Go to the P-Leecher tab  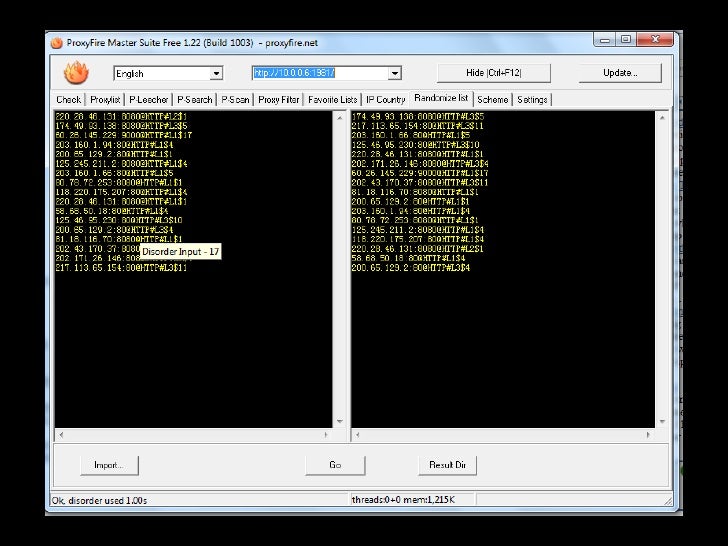tap(149, 99)
